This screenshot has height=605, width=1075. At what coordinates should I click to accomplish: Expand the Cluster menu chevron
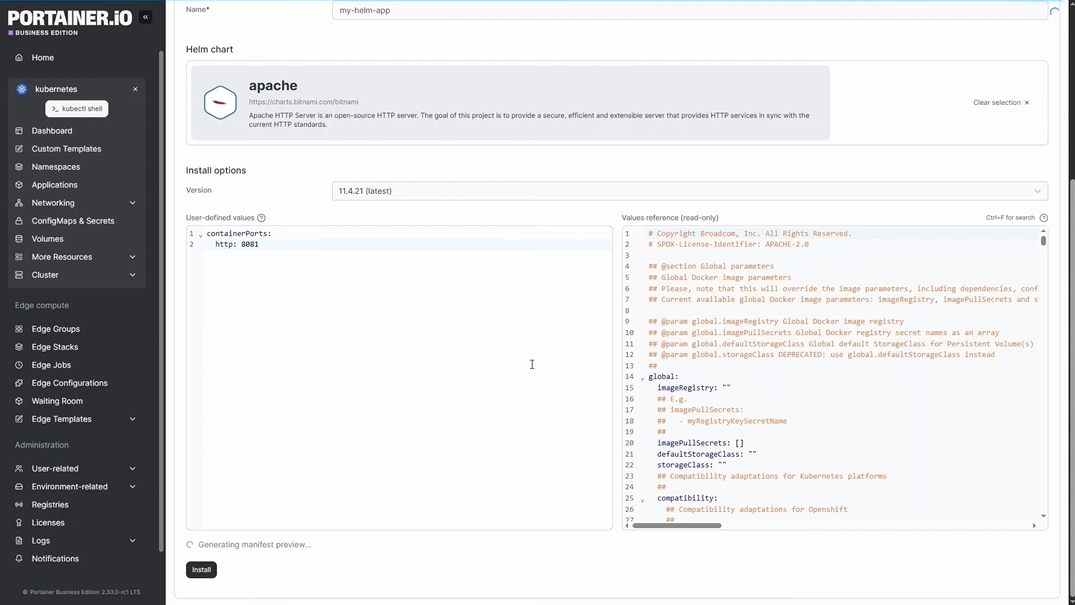click(132, 275)
